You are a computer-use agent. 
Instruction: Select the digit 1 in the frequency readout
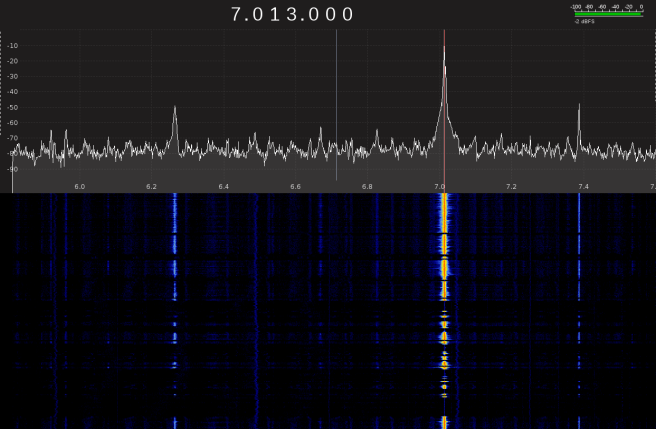pos(276,14)
